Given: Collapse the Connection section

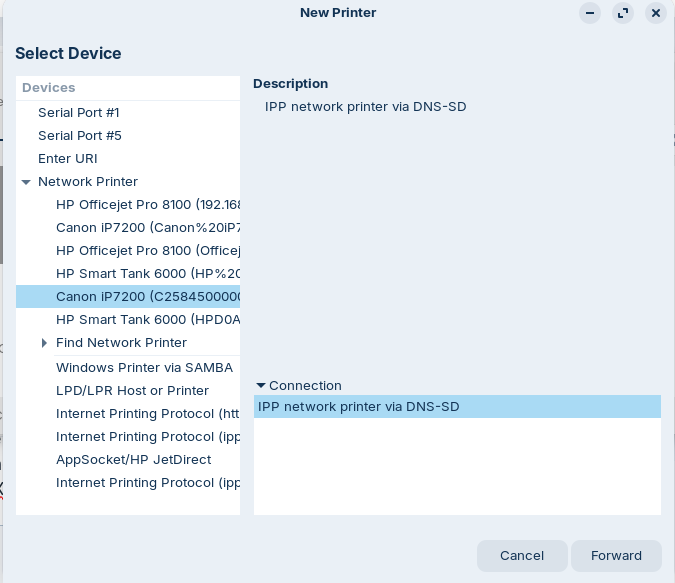Looking at the screenshot, I should point(261,386).
